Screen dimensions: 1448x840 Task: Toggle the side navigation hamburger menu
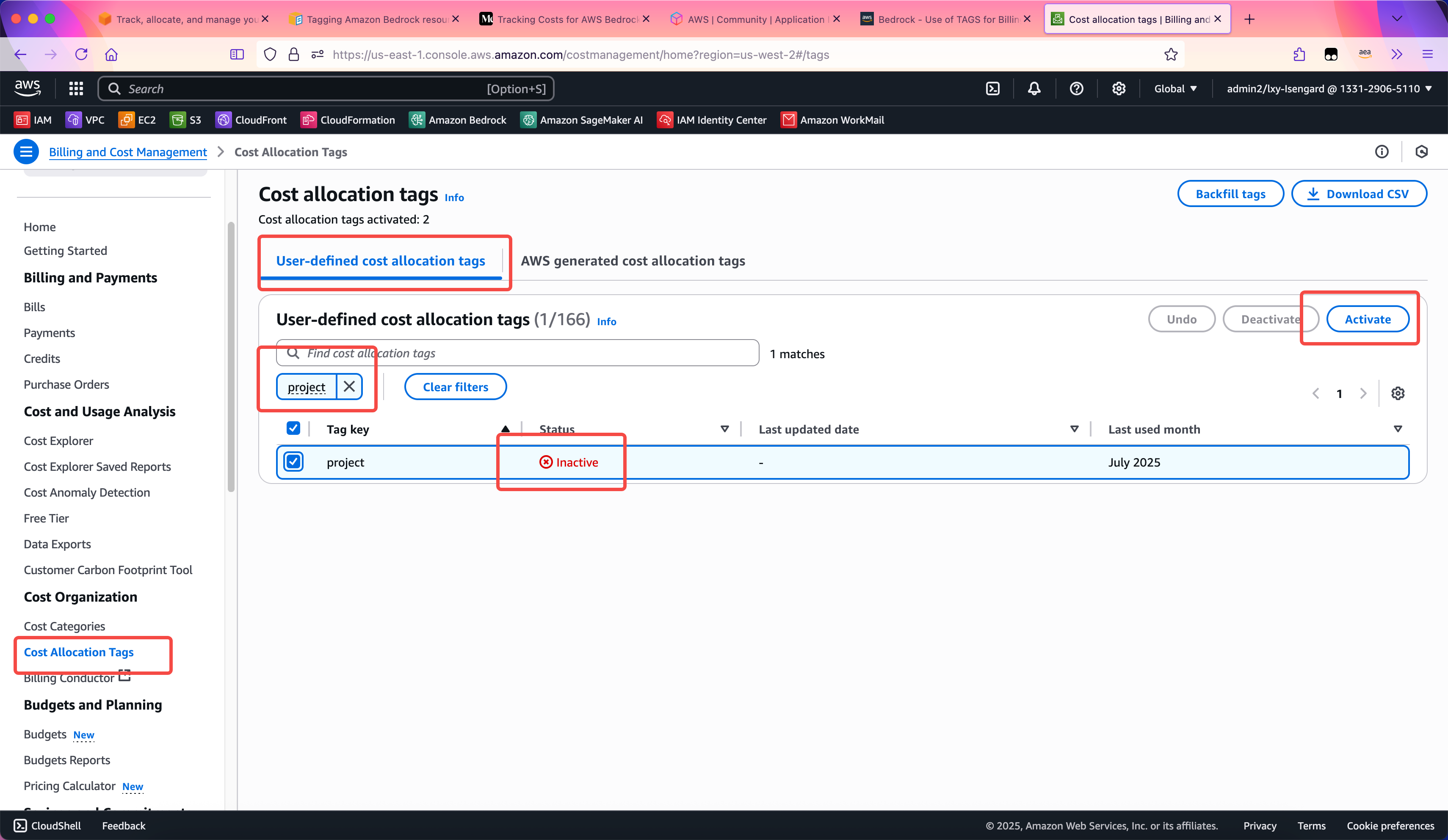tap(26, 152)
